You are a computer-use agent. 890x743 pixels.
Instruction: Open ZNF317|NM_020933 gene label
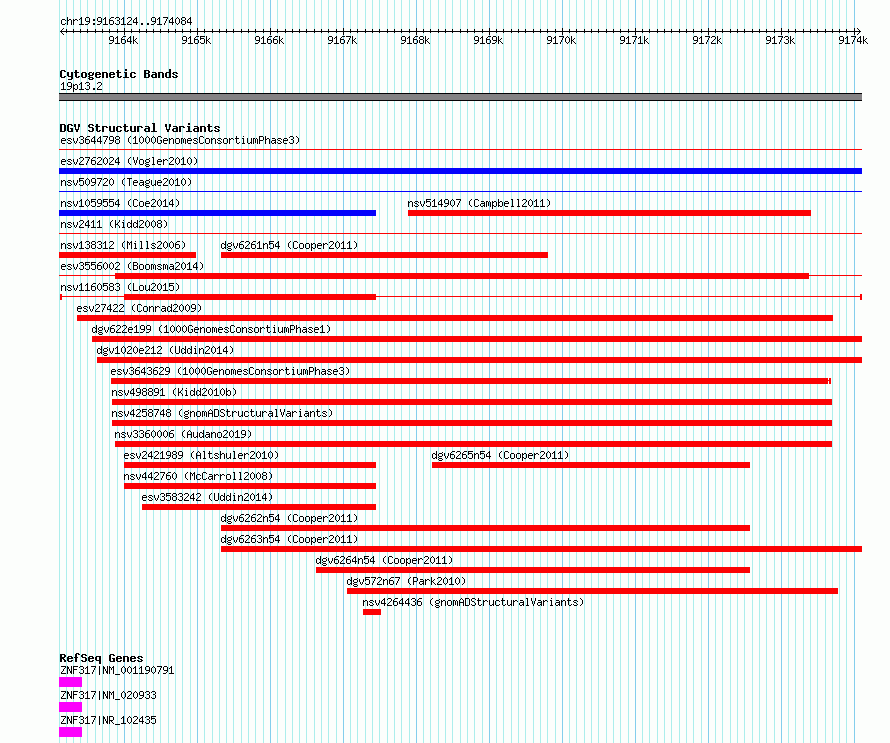[108, 695]
